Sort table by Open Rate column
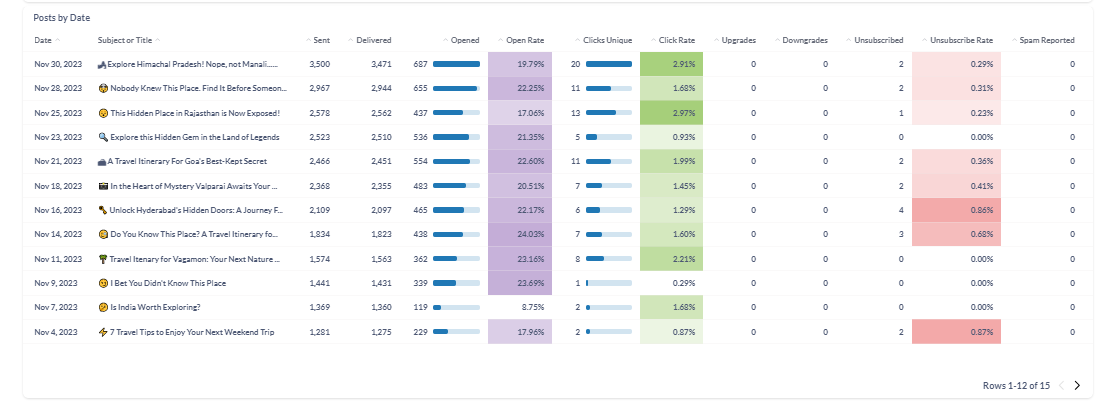The width and height of the screenshot is (1102, 412). tap(523, 40)
